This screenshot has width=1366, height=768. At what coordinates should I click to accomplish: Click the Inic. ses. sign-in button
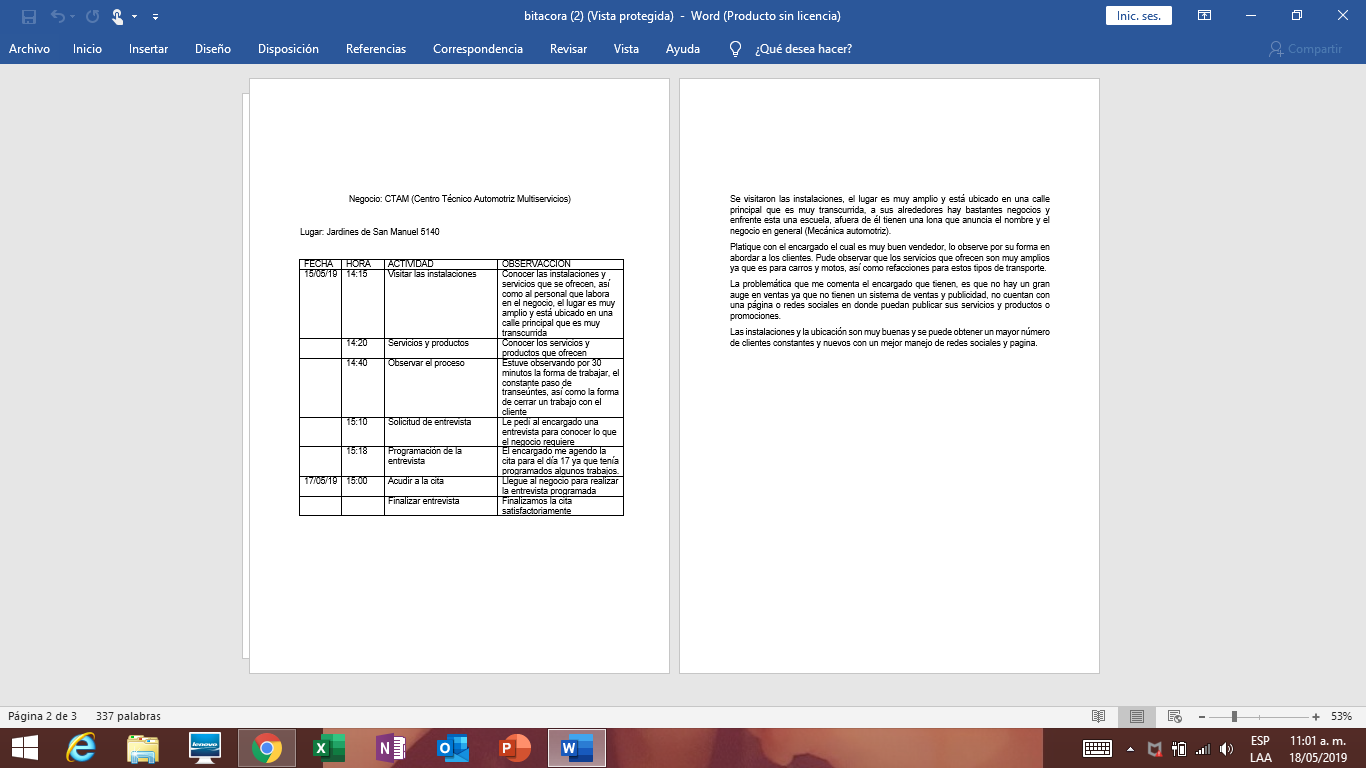click(1138, 16)
